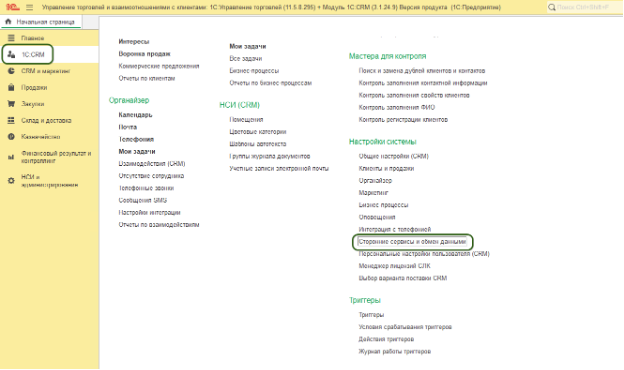The height and width of the screenshot is (370, 624).
Task: Click the home icon on the start page tab
Action: [8, 21]
